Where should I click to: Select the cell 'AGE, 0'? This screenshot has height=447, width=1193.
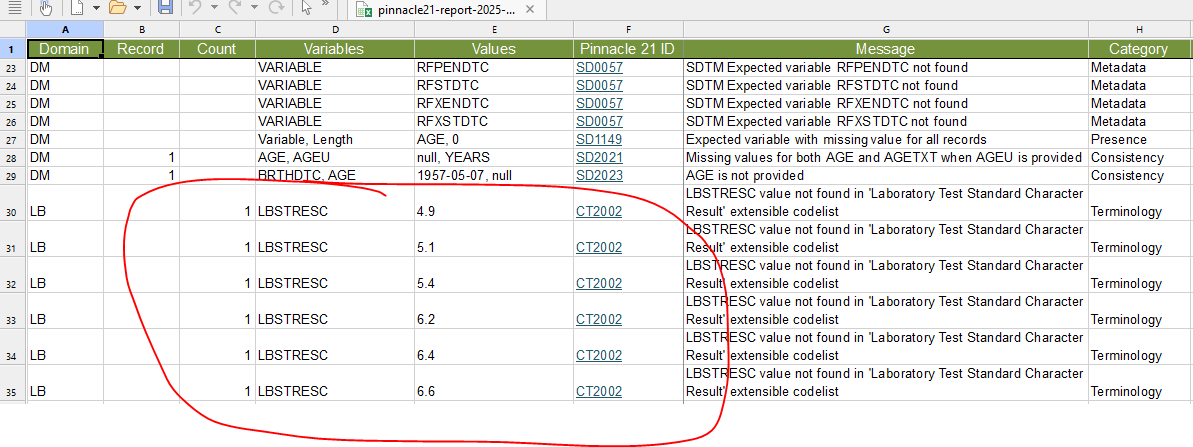pos(493,140)
